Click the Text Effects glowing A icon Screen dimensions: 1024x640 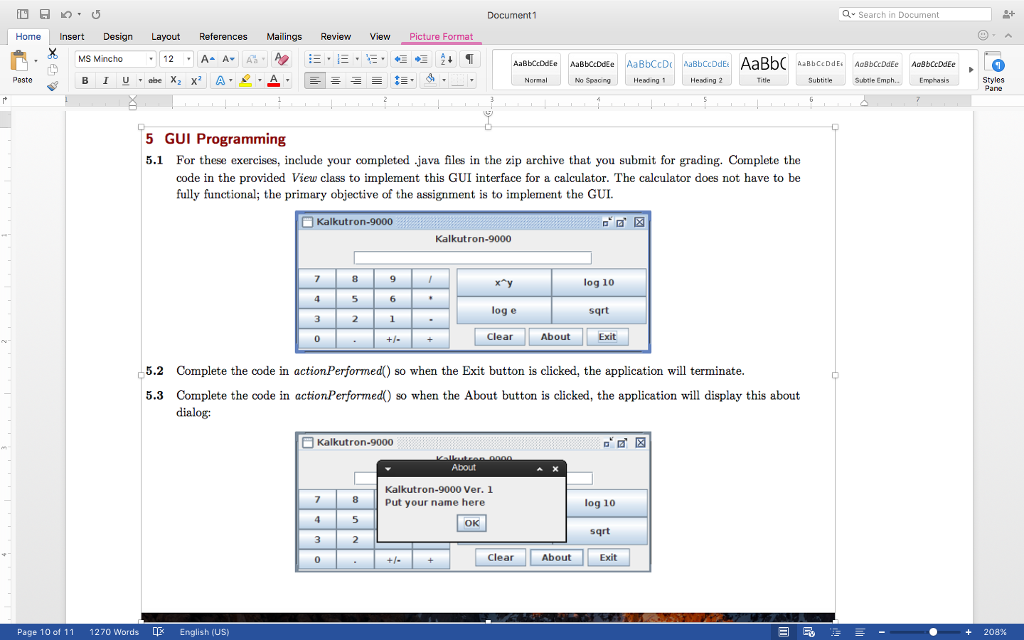(x=220, y=80)
